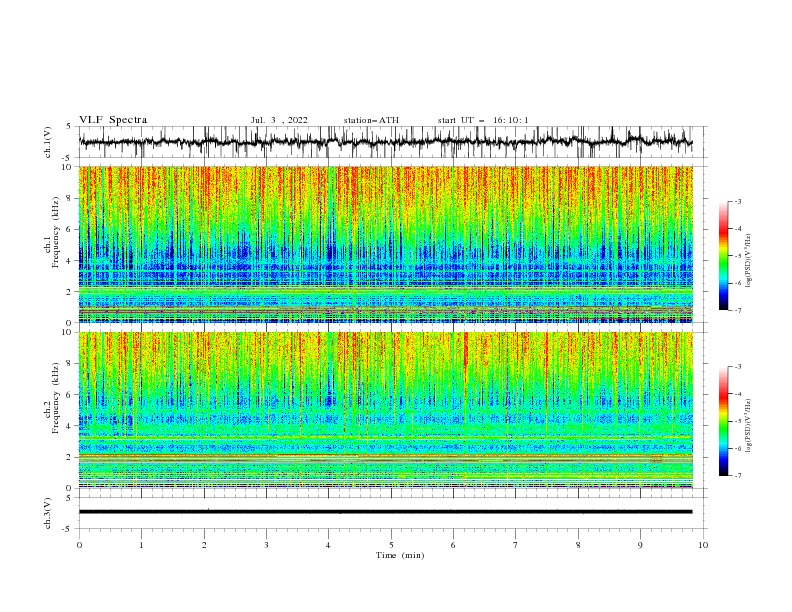Click the time-axis tick label "7"
Viewport: 792px width, 612px height.
[516, 545]
